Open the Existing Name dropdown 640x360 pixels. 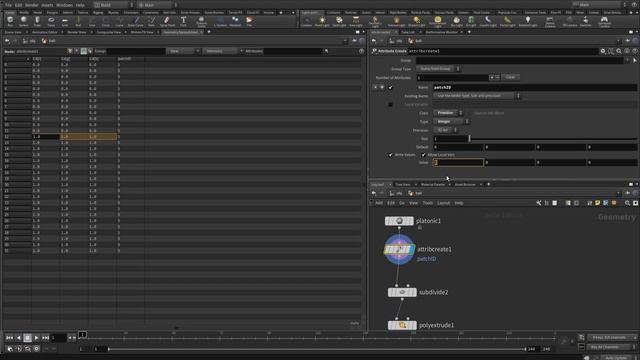[477, 96]
